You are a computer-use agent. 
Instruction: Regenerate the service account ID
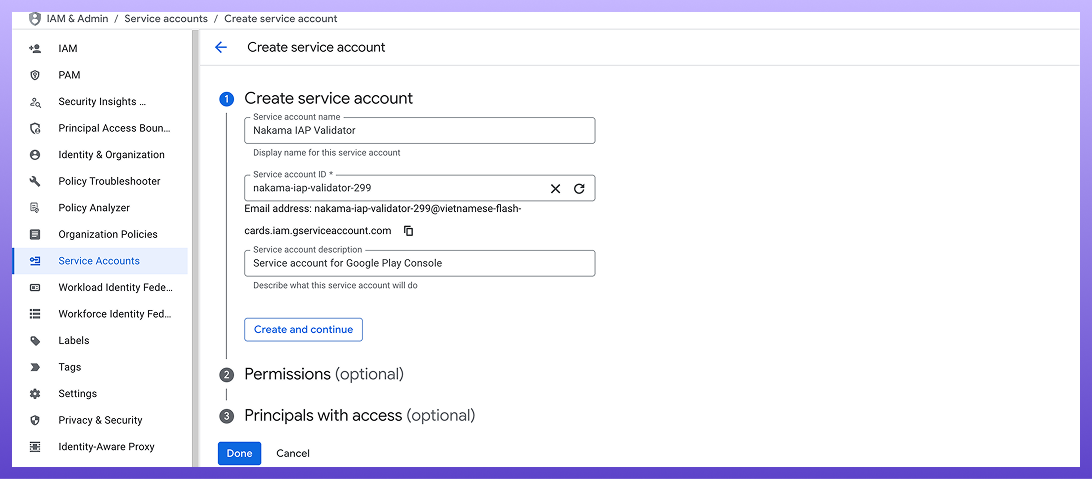click(579, 188)
